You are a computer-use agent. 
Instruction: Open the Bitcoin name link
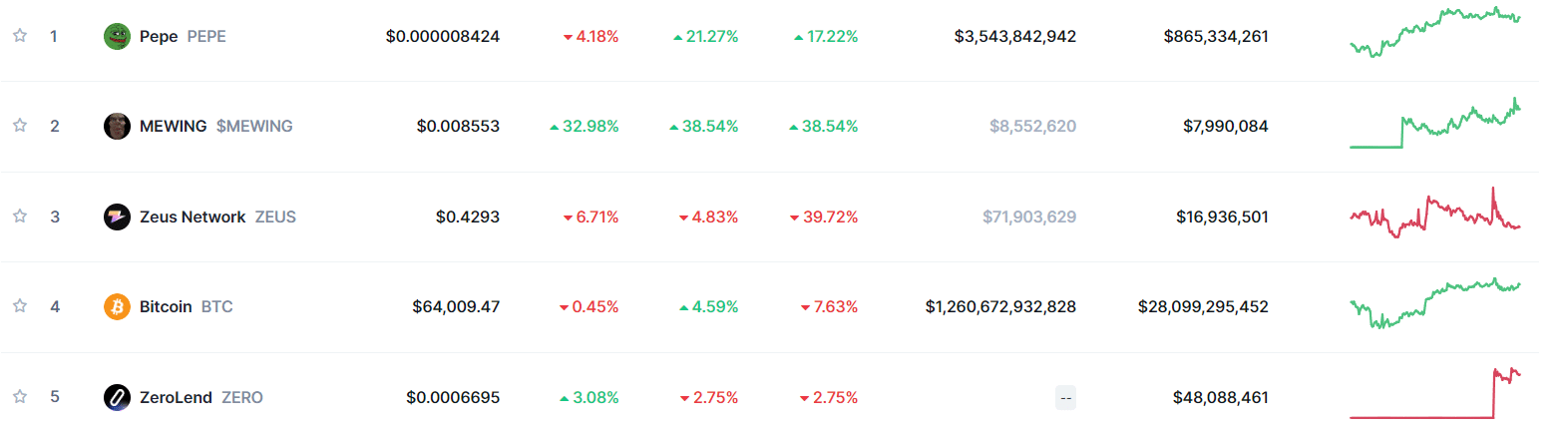coord(166,306)
